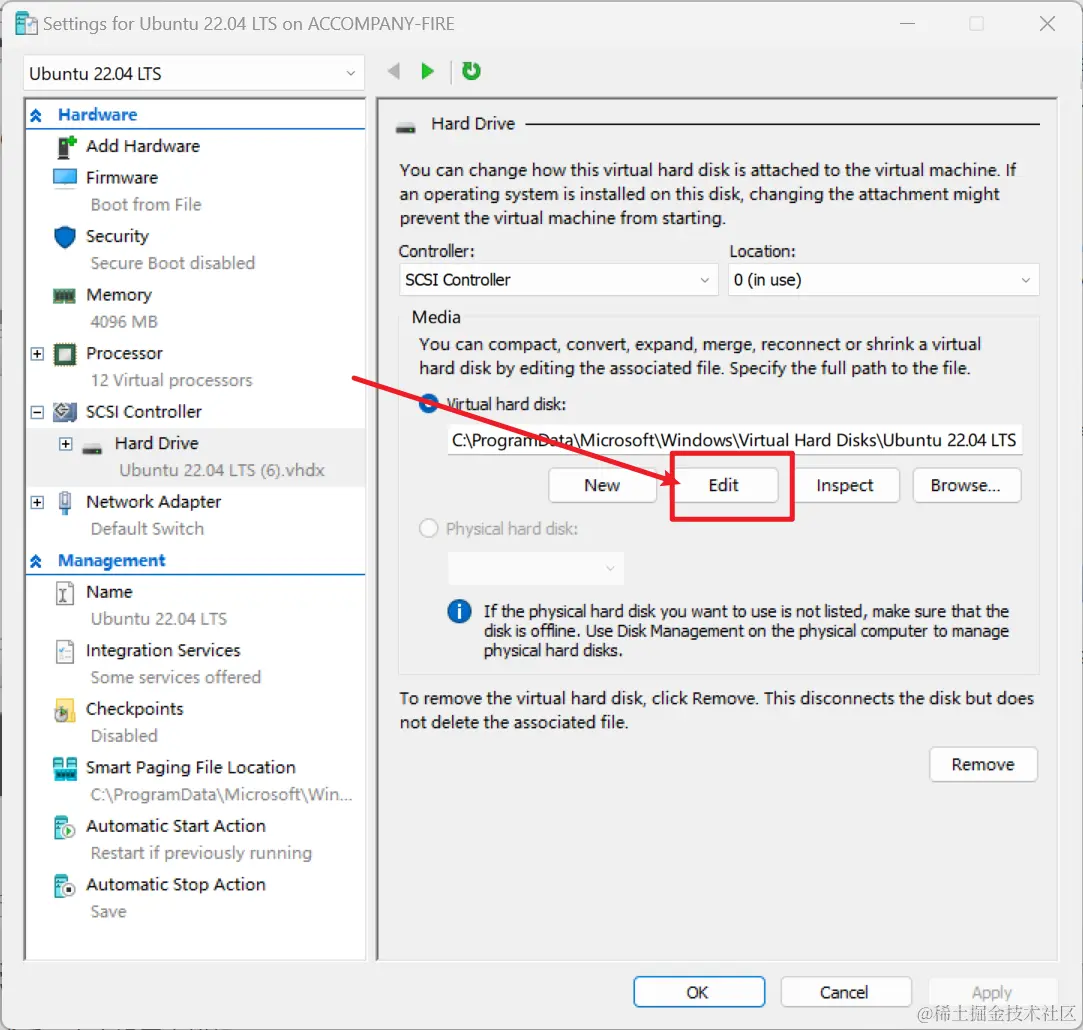
Task: Click the Name tree item label
Action: coord(109,592)
